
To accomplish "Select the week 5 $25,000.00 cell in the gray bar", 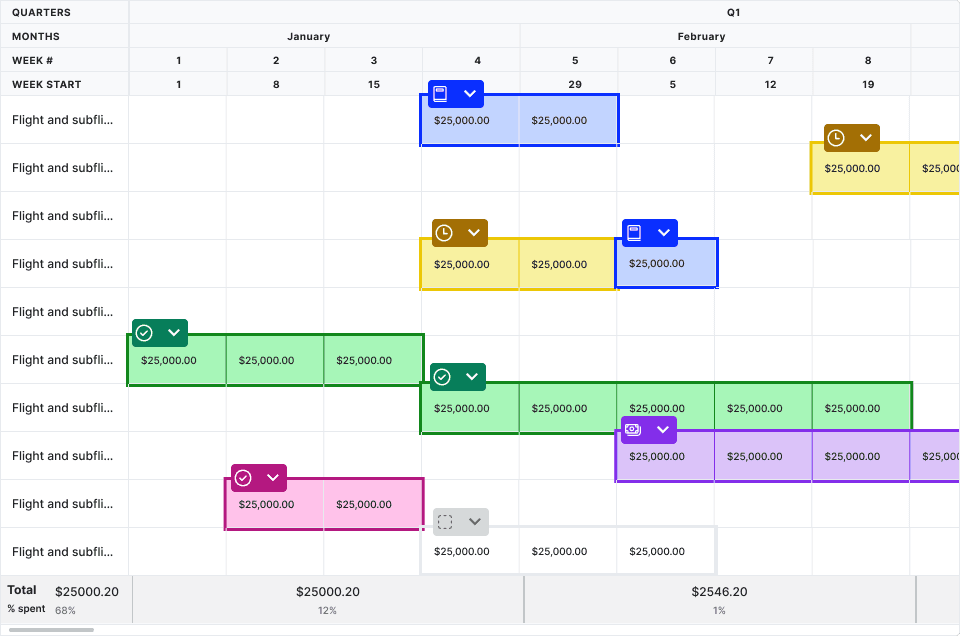I will pos(568,552).
